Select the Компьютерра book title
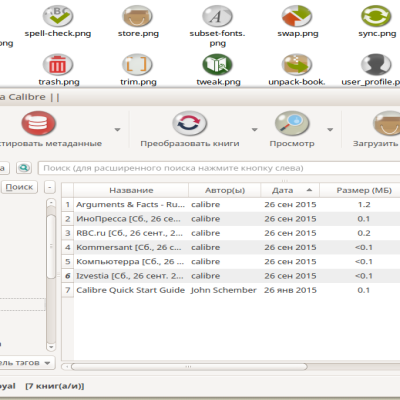This screenshot has height=400, width=400. tap(130, 262)
